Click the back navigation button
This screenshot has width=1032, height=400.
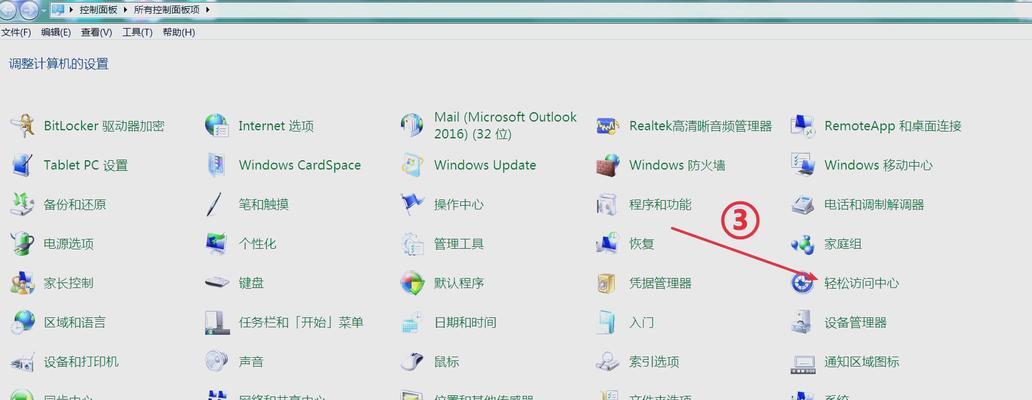coord(9,10)
